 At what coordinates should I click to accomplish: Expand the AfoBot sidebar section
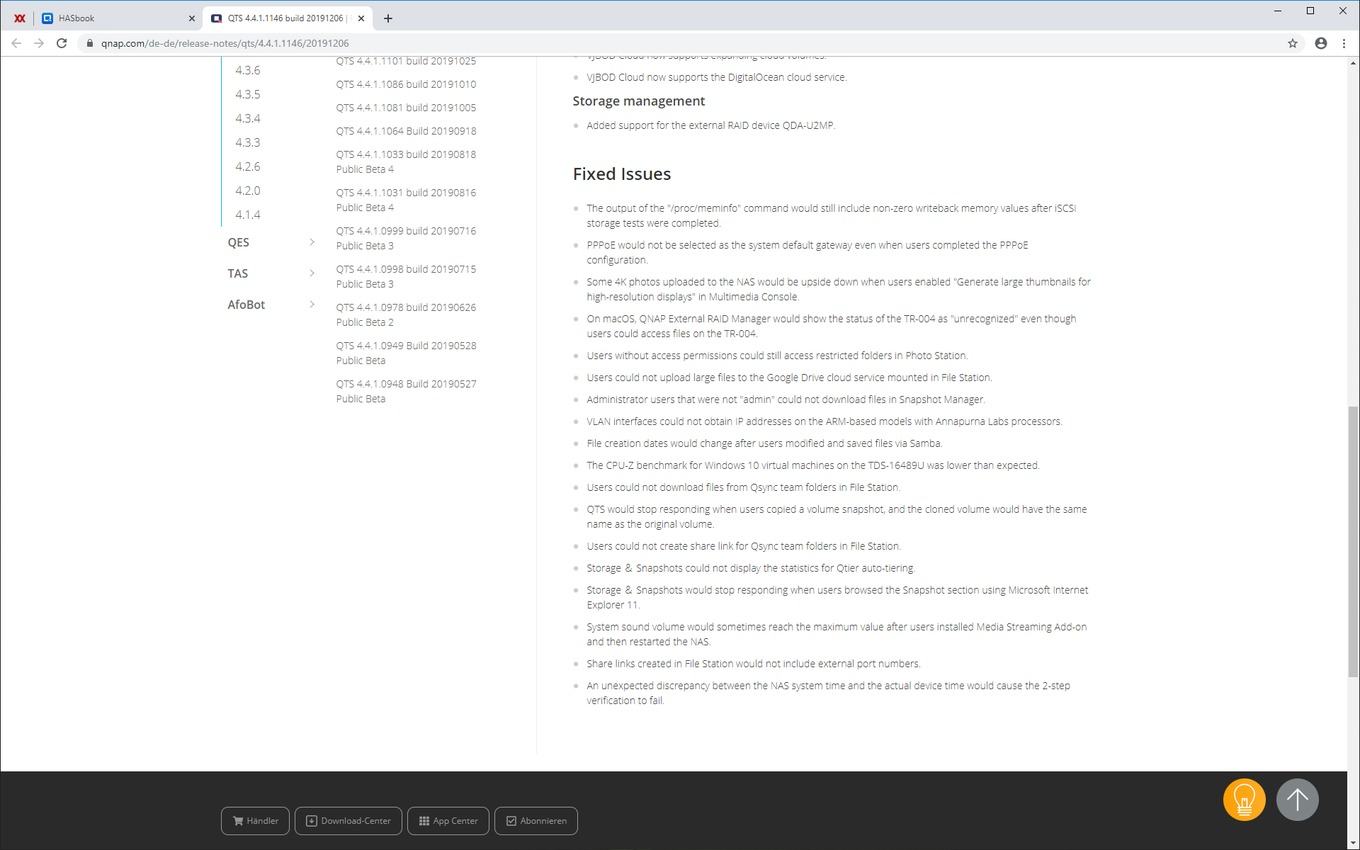[271, 304]
